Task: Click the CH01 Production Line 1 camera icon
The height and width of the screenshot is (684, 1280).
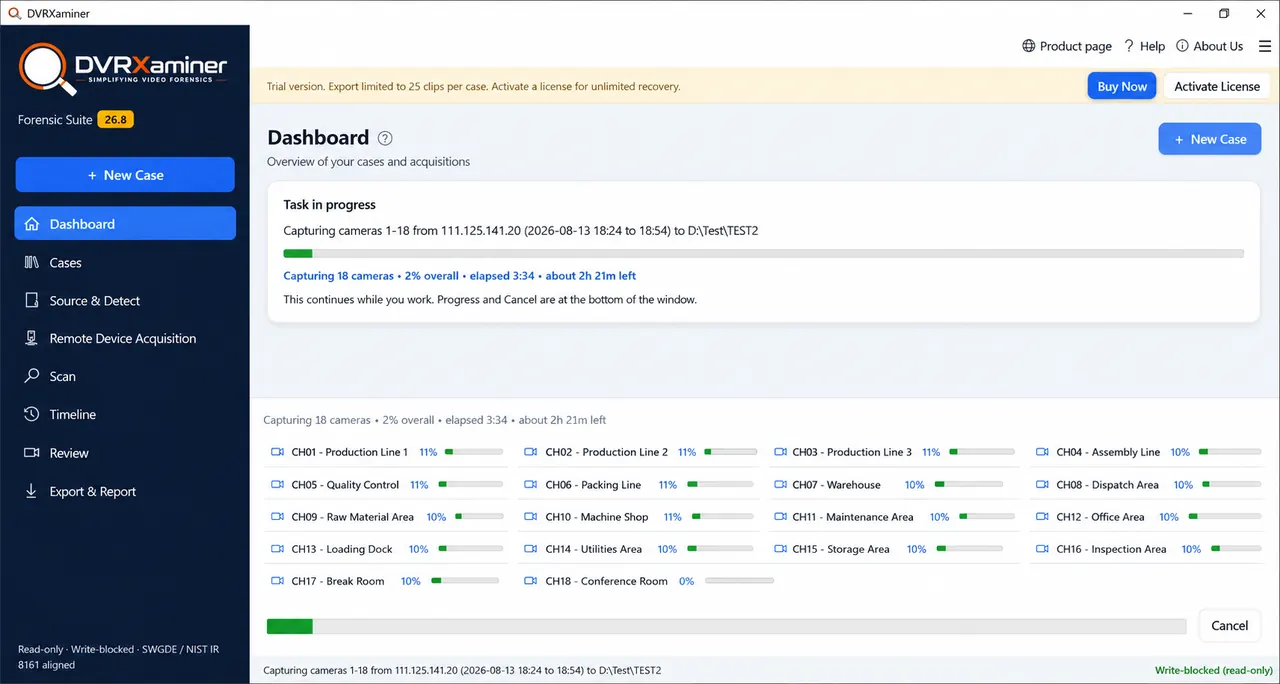Action: [278, 452]
